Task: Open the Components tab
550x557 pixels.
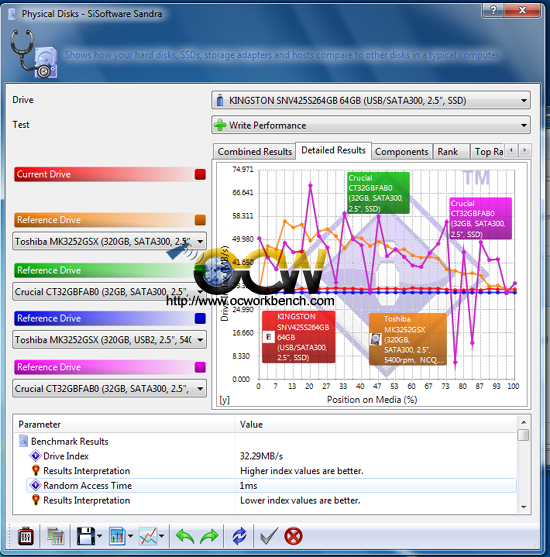Action: [x=401, y=152]
